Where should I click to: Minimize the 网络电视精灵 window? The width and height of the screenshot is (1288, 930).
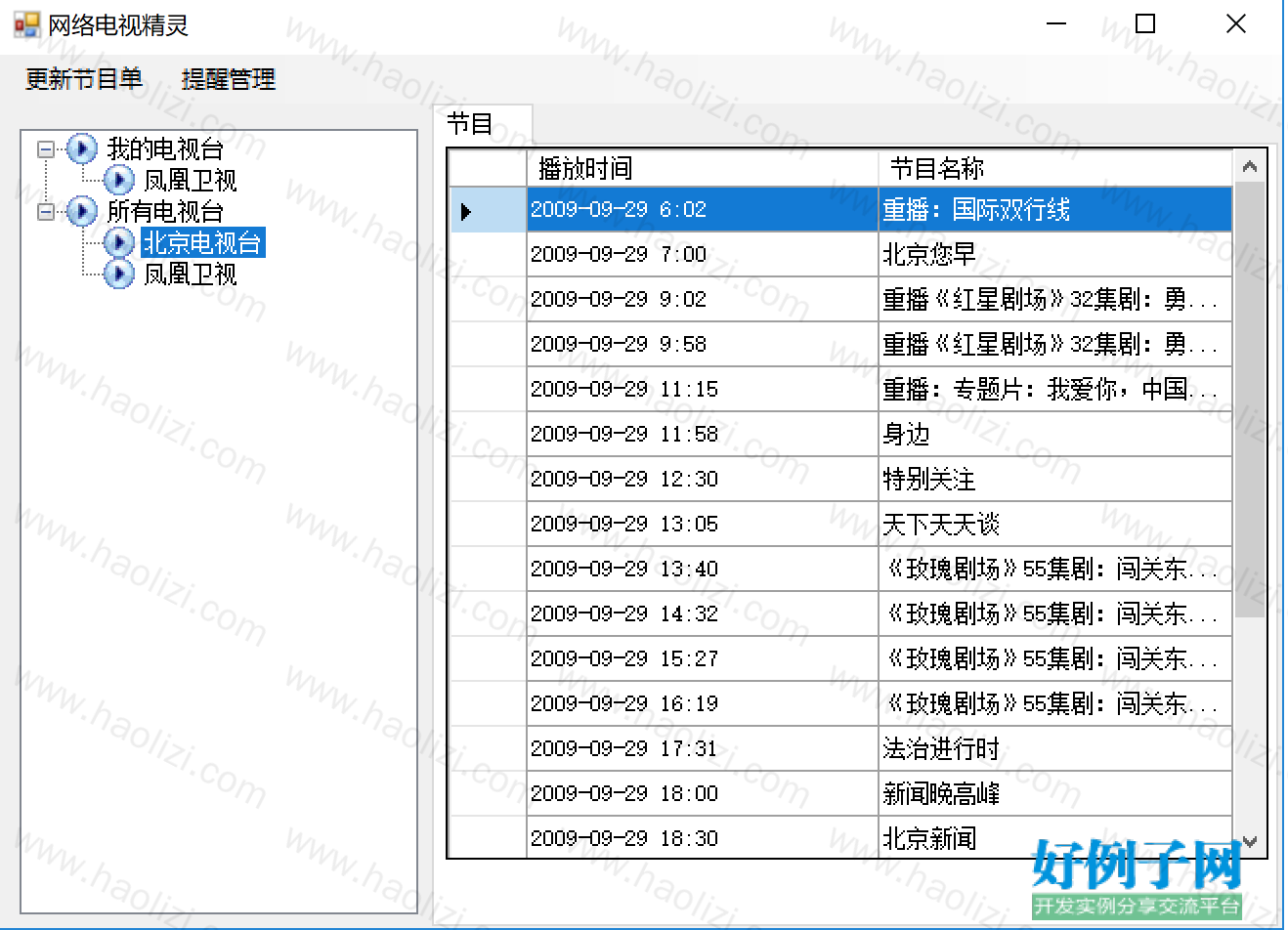tap(1056, 24)
